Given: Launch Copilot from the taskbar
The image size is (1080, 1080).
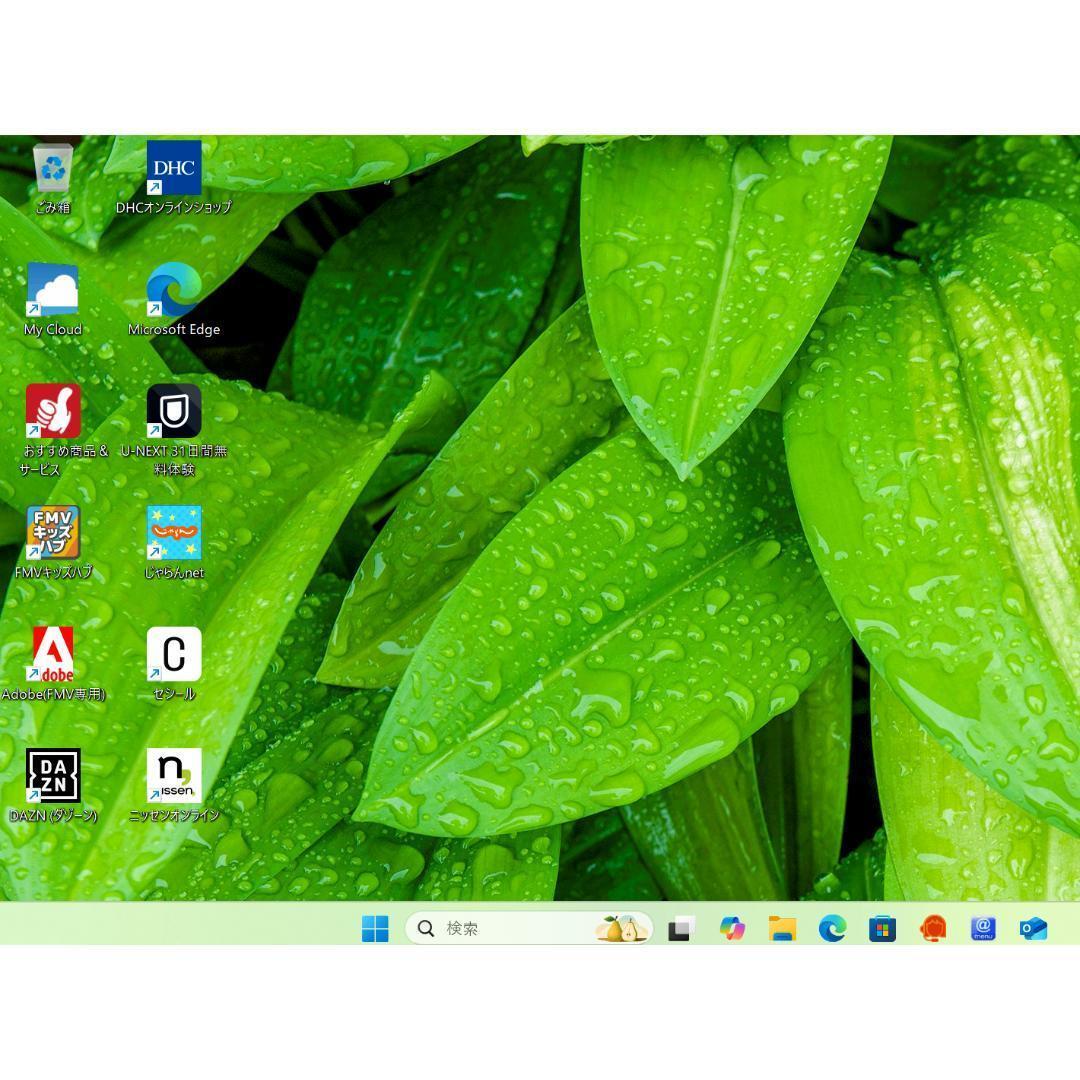Looking at the screenshot, I should click(732, 929).
